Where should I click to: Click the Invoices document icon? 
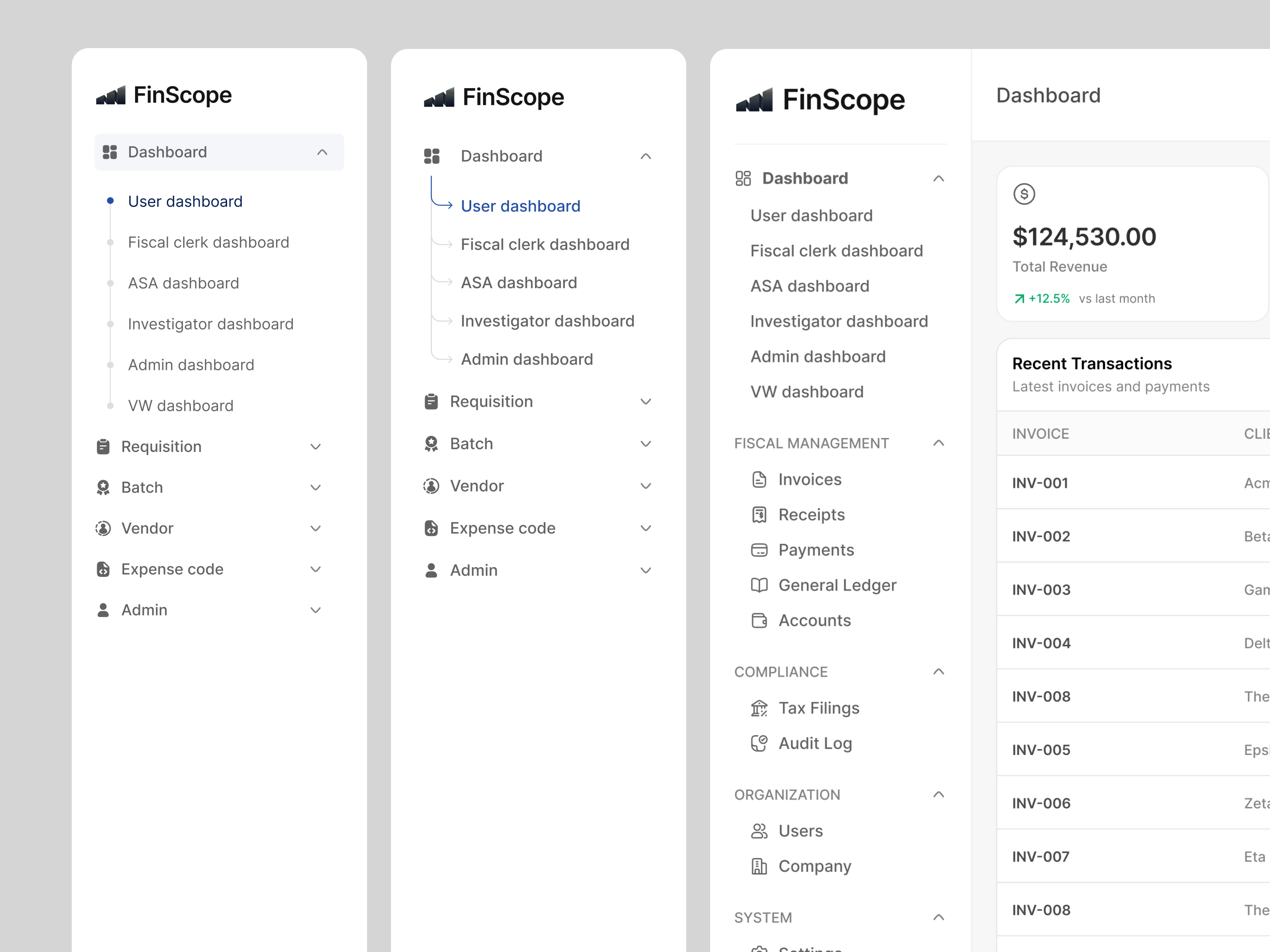click(x=759, y=479)
